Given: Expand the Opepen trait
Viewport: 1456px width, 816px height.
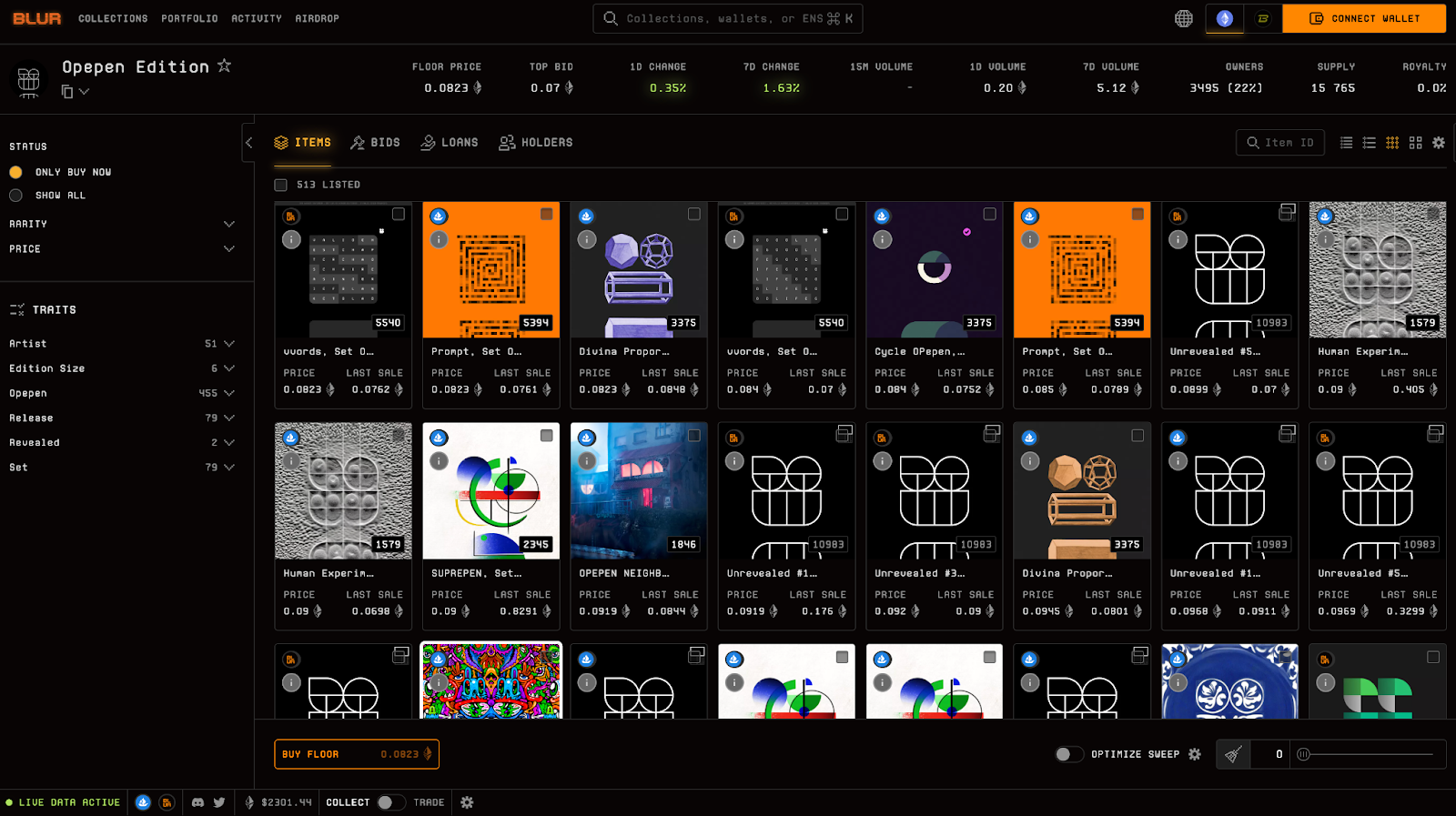Looking at the screenshot, I should click(122, 393).
